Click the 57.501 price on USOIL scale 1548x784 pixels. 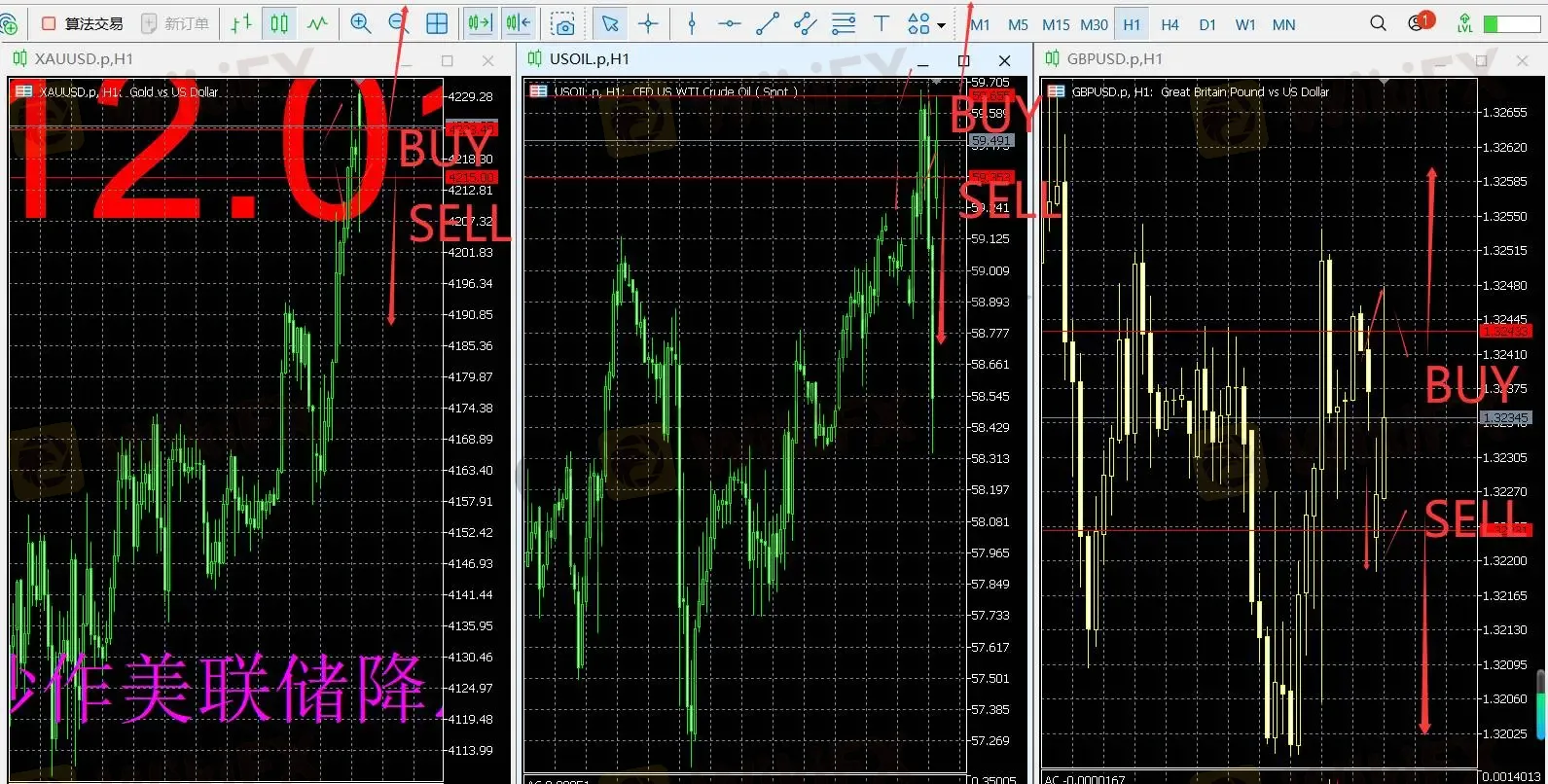click(990, 679)
